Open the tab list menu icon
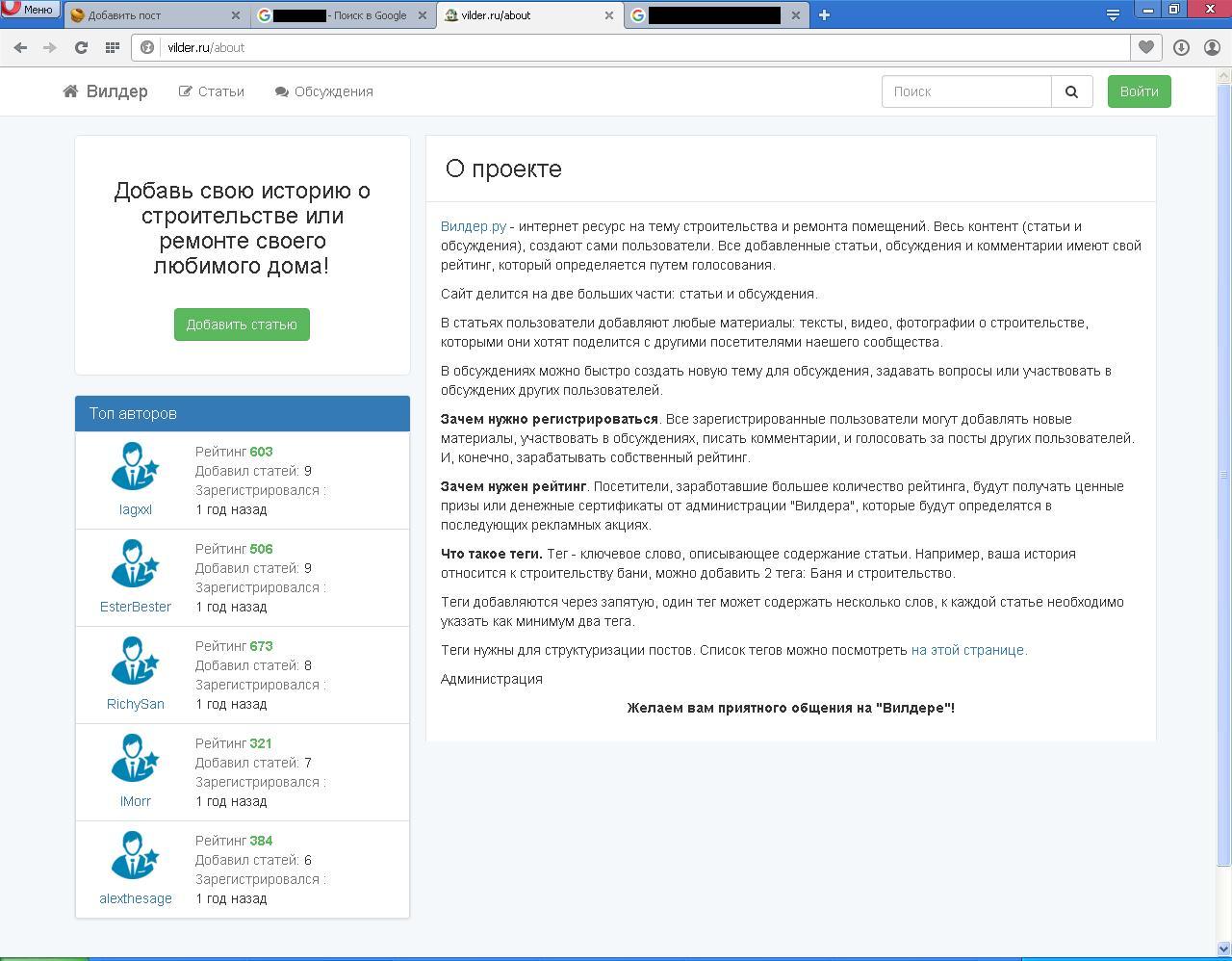The image size is (1232, 961). click(1113, 14)
